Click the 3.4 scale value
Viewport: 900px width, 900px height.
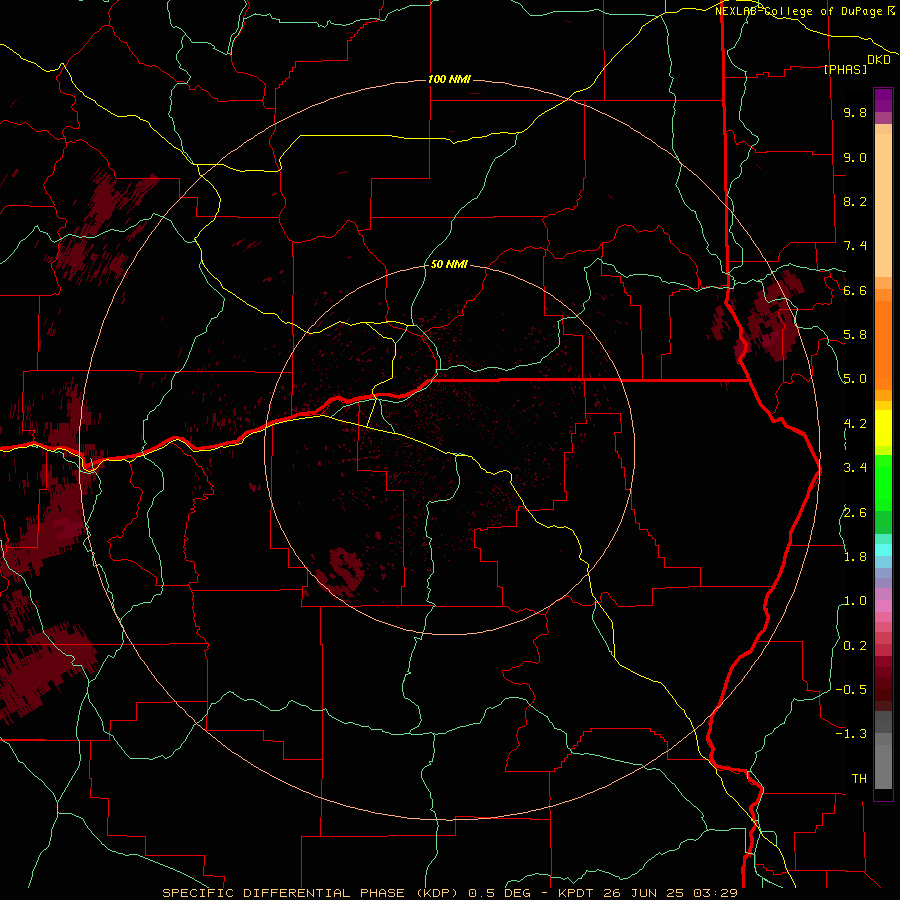855,468
